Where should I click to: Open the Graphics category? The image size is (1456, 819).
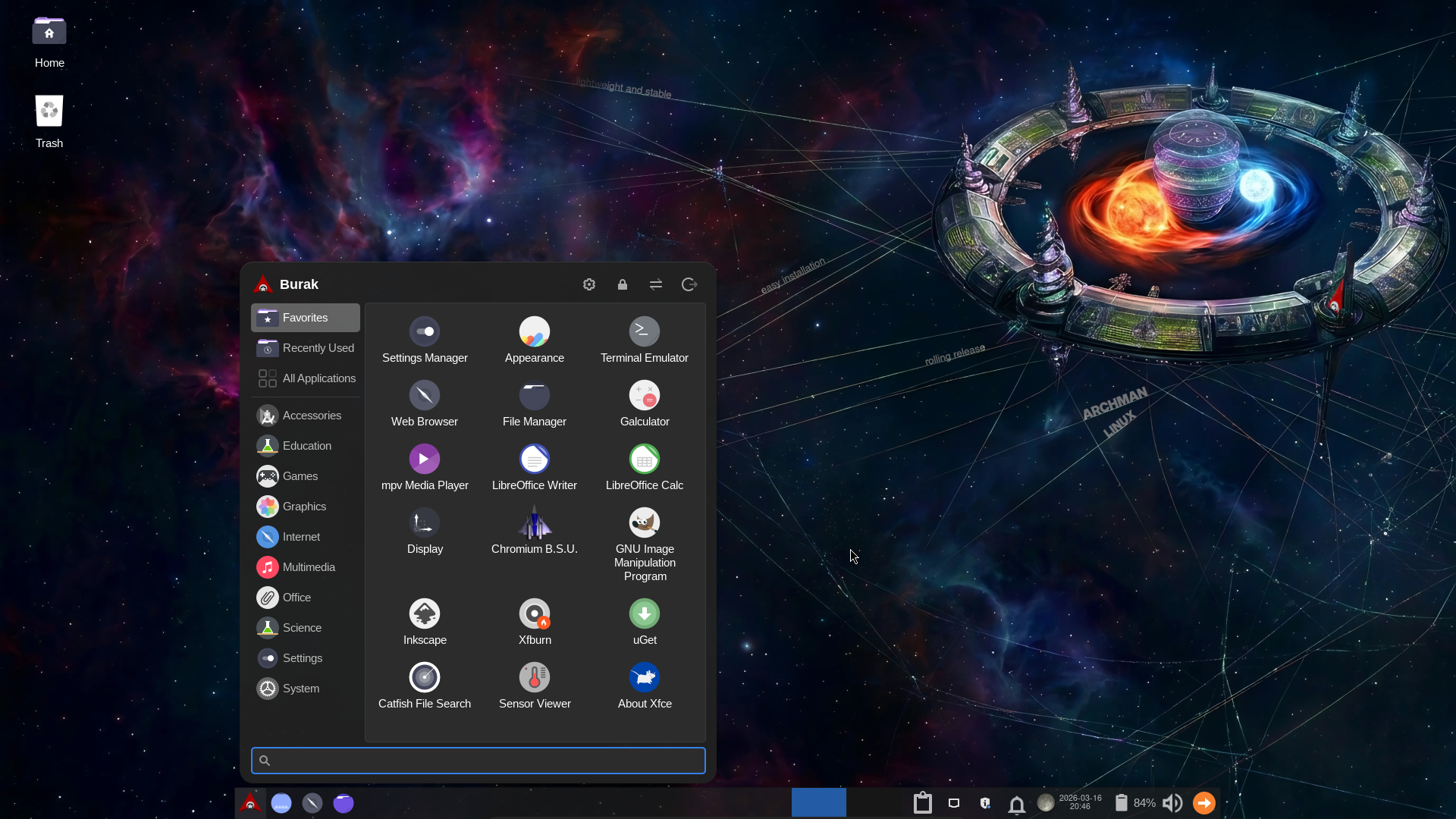coord(306,507)
